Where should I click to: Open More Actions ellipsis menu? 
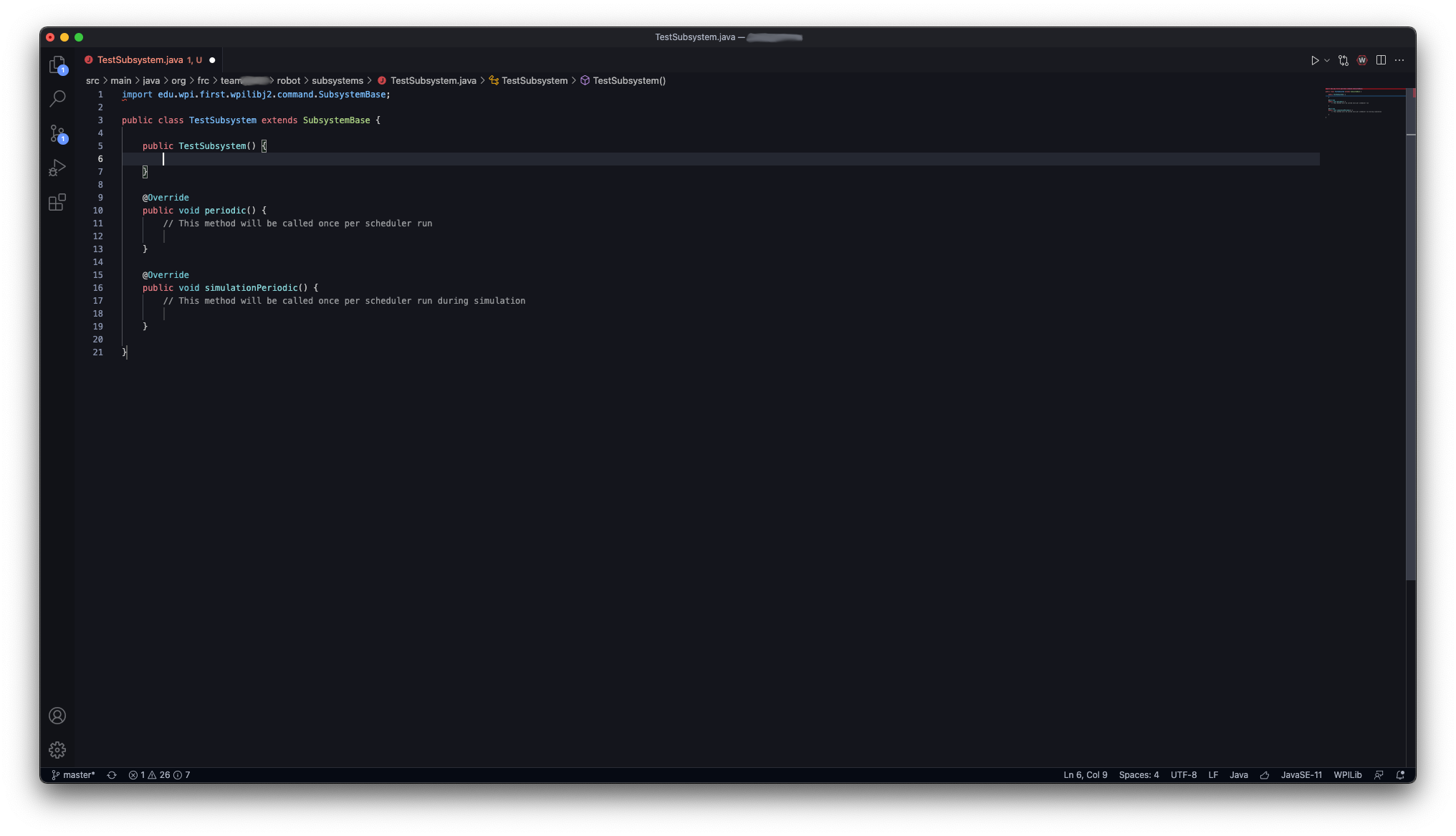coord(1399,60)
